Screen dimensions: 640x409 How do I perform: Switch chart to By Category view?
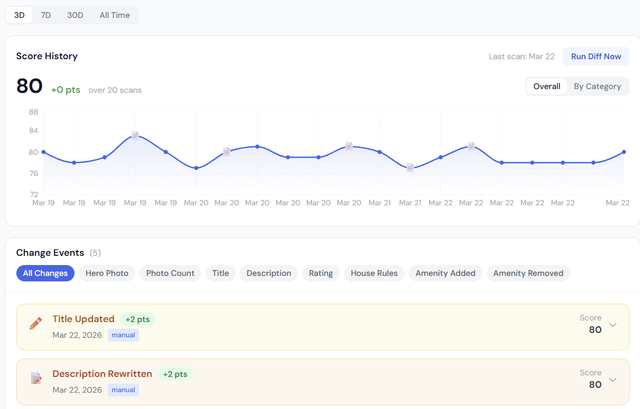[597, 87]
